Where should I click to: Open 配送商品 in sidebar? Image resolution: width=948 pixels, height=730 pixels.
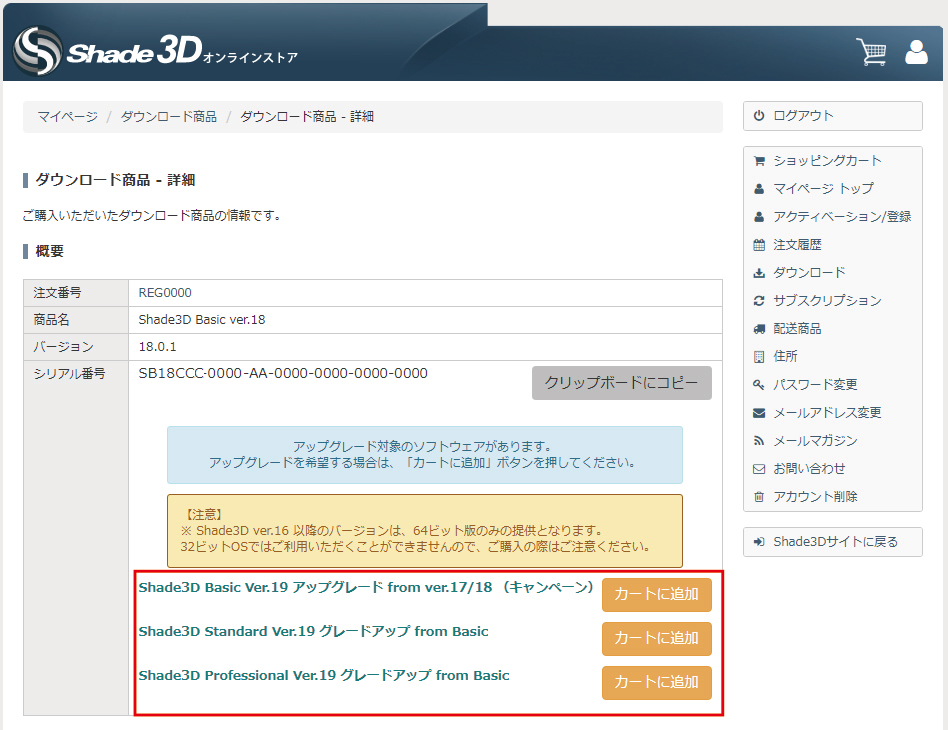pyautogui.click(x=797, y=329)
